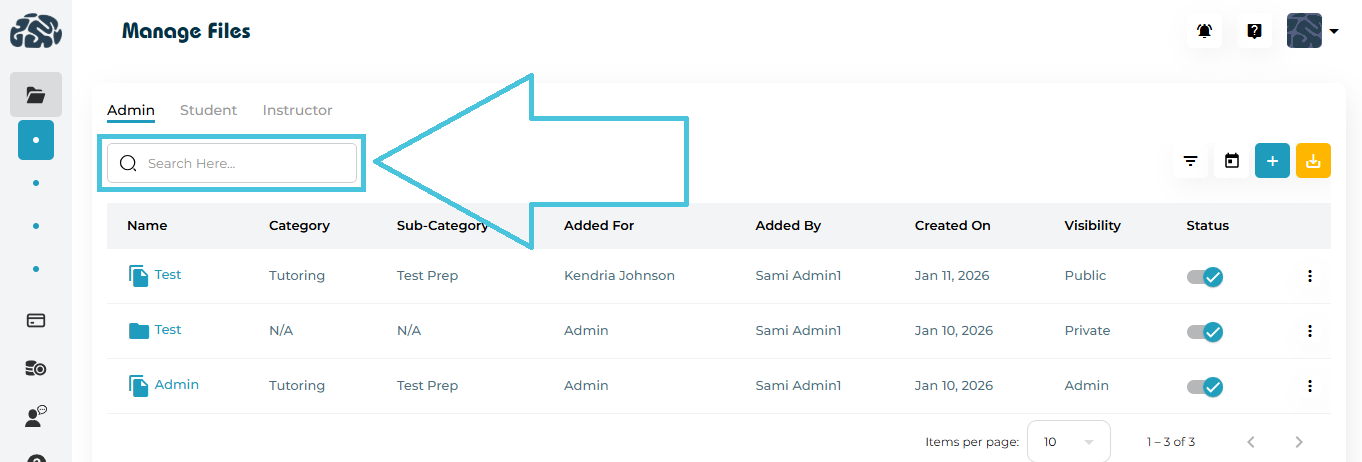Click the notification bell icon
This screenshot has height=462, width=1362.
tap(1205, 31)
